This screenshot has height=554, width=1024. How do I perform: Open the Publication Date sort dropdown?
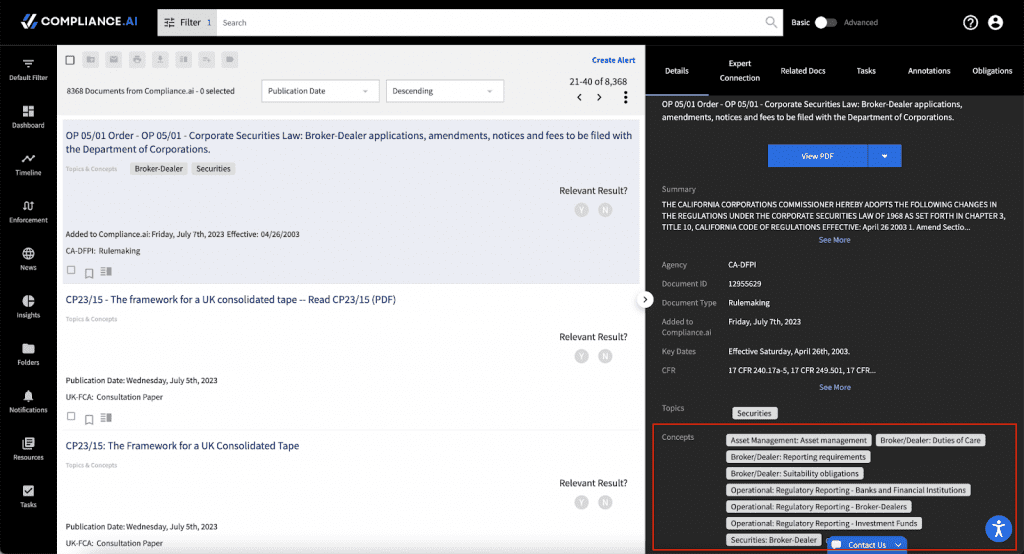point(320,91)
